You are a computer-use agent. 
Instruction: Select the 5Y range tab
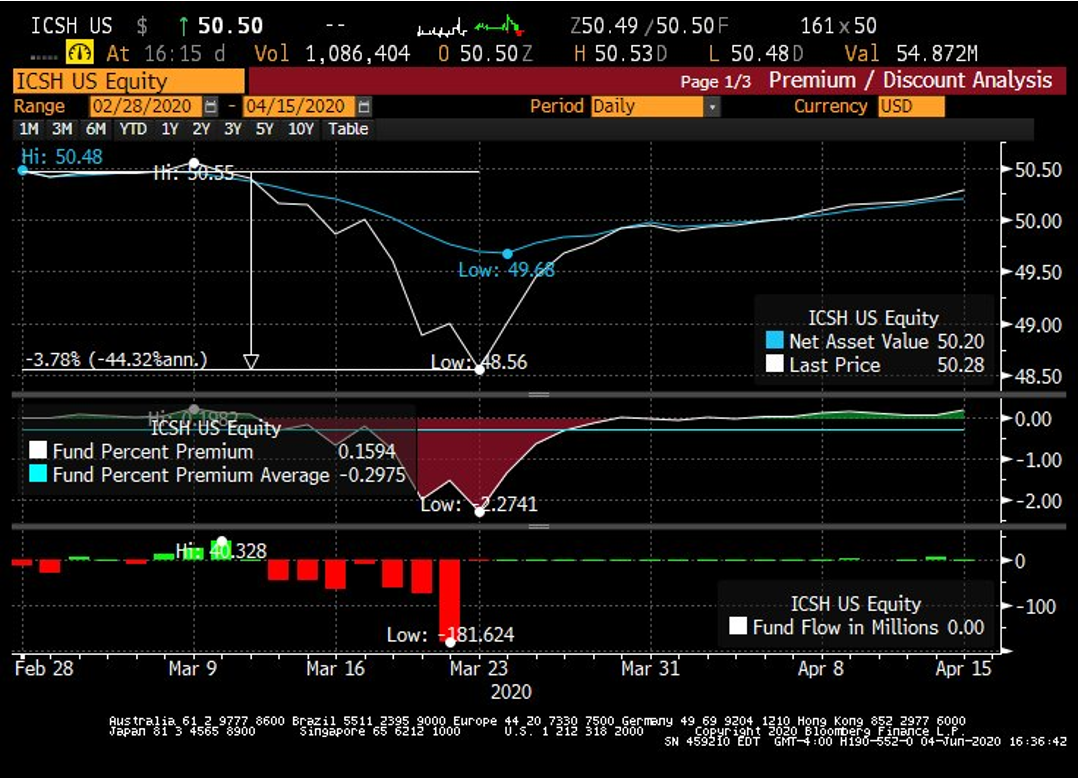click(264, 129)
